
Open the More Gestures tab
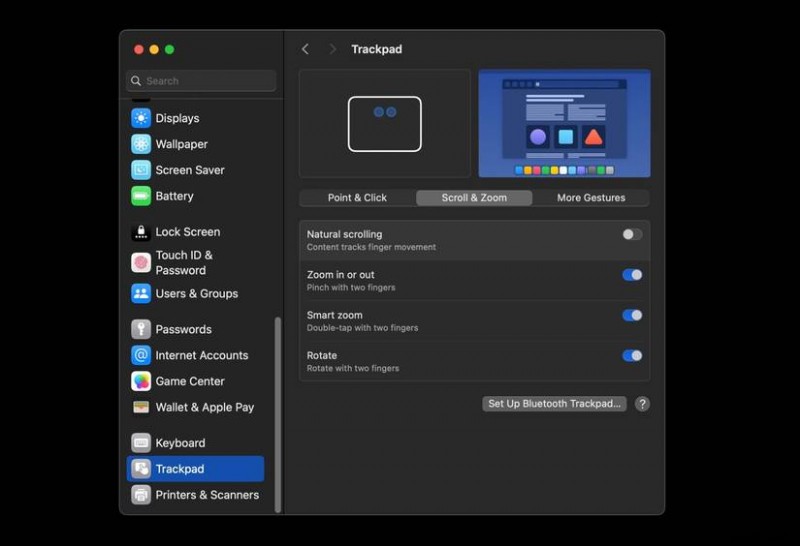coord(591,198)
